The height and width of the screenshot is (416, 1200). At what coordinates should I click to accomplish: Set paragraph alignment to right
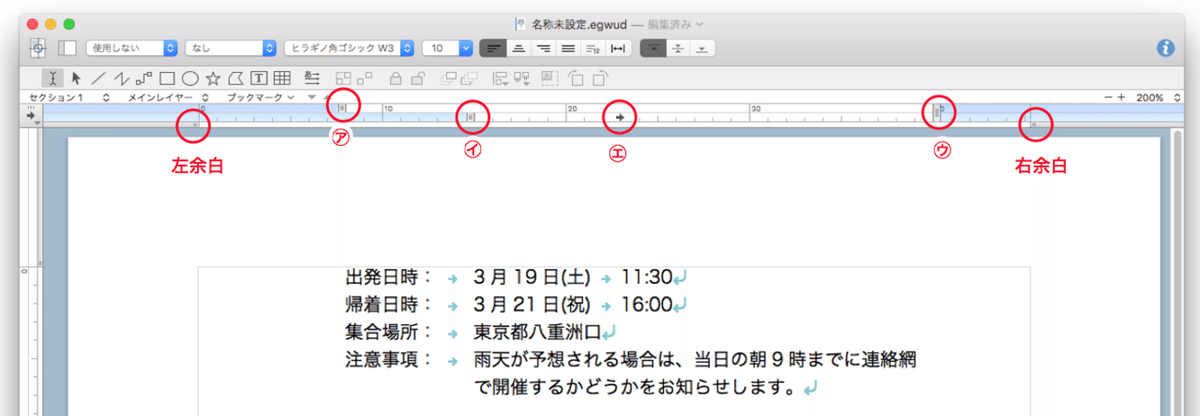543,47
